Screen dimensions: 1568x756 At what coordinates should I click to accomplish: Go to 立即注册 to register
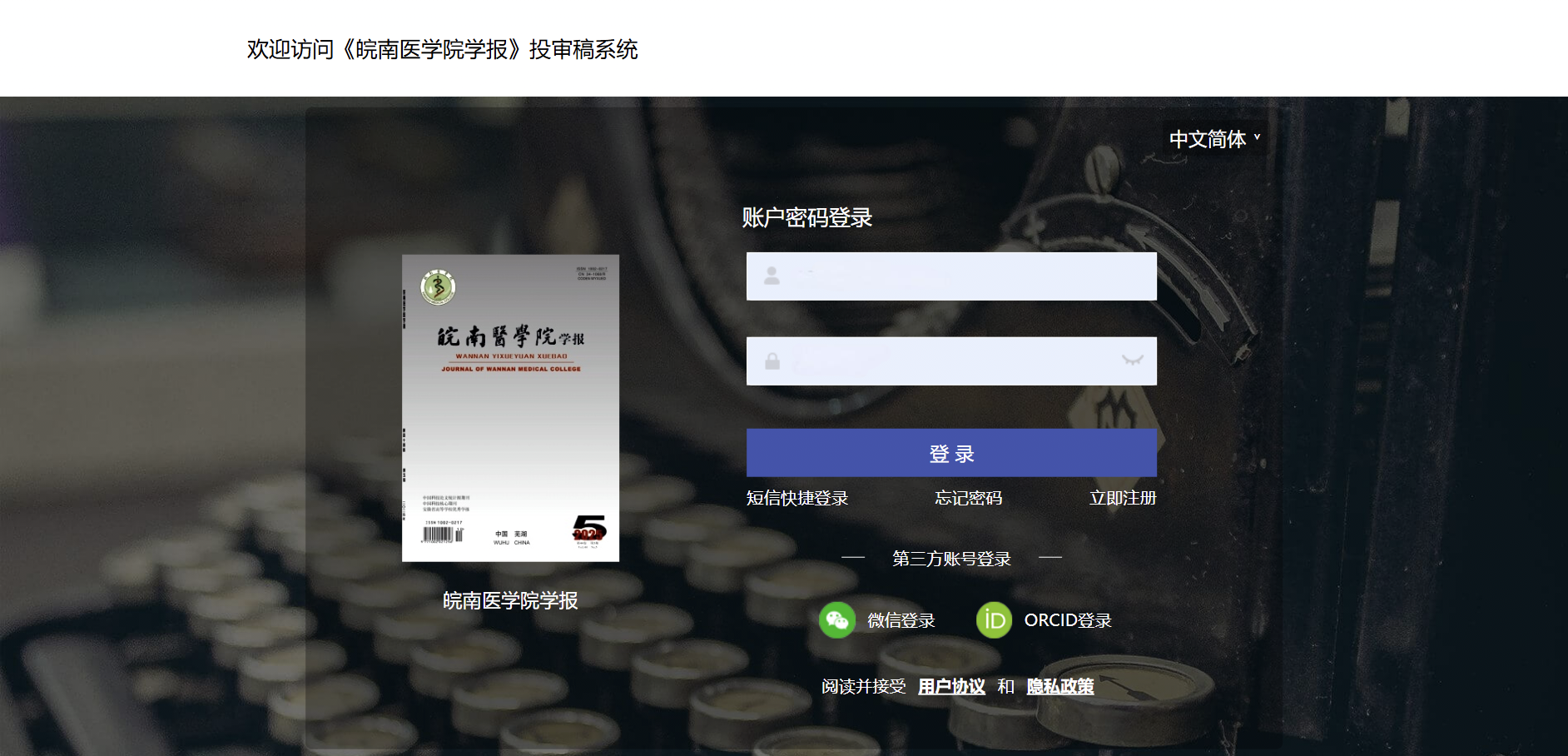pos(1122,498)
